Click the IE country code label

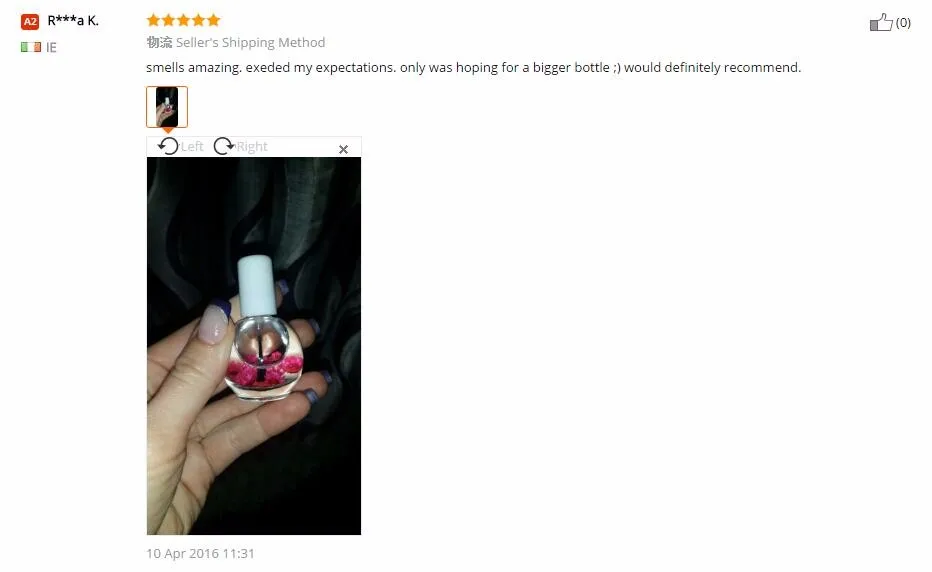[51, 48]
